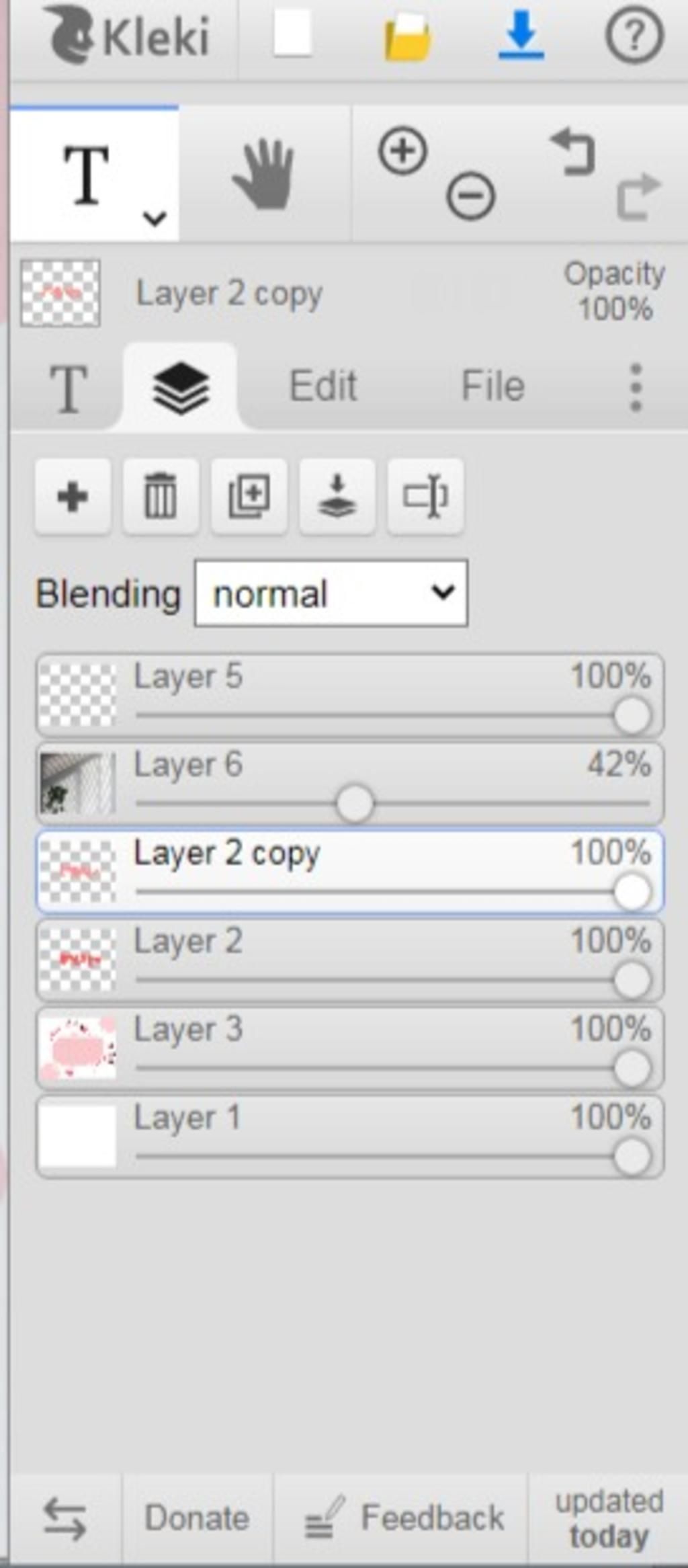Screen dimensions: 688x1568
Task: Click Layer 6 opacity slider handle
Action: pos(354,803)
